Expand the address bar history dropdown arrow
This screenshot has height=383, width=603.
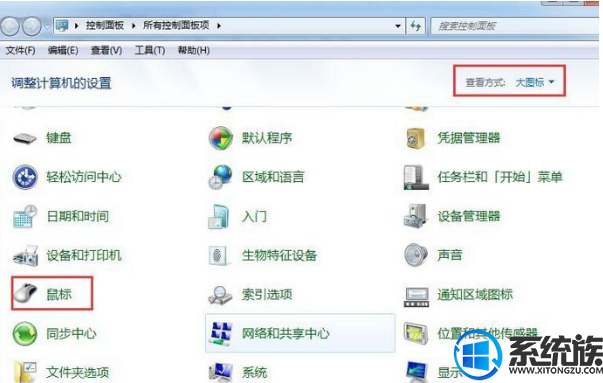(398, 26)
